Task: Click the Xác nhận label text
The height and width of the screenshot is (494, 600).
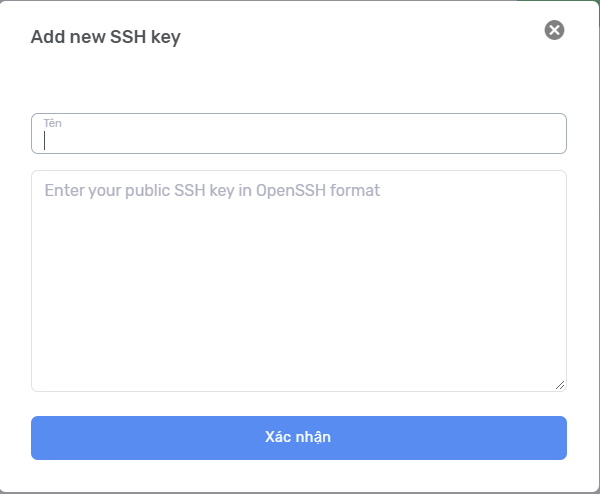Action: coord(298,437)
